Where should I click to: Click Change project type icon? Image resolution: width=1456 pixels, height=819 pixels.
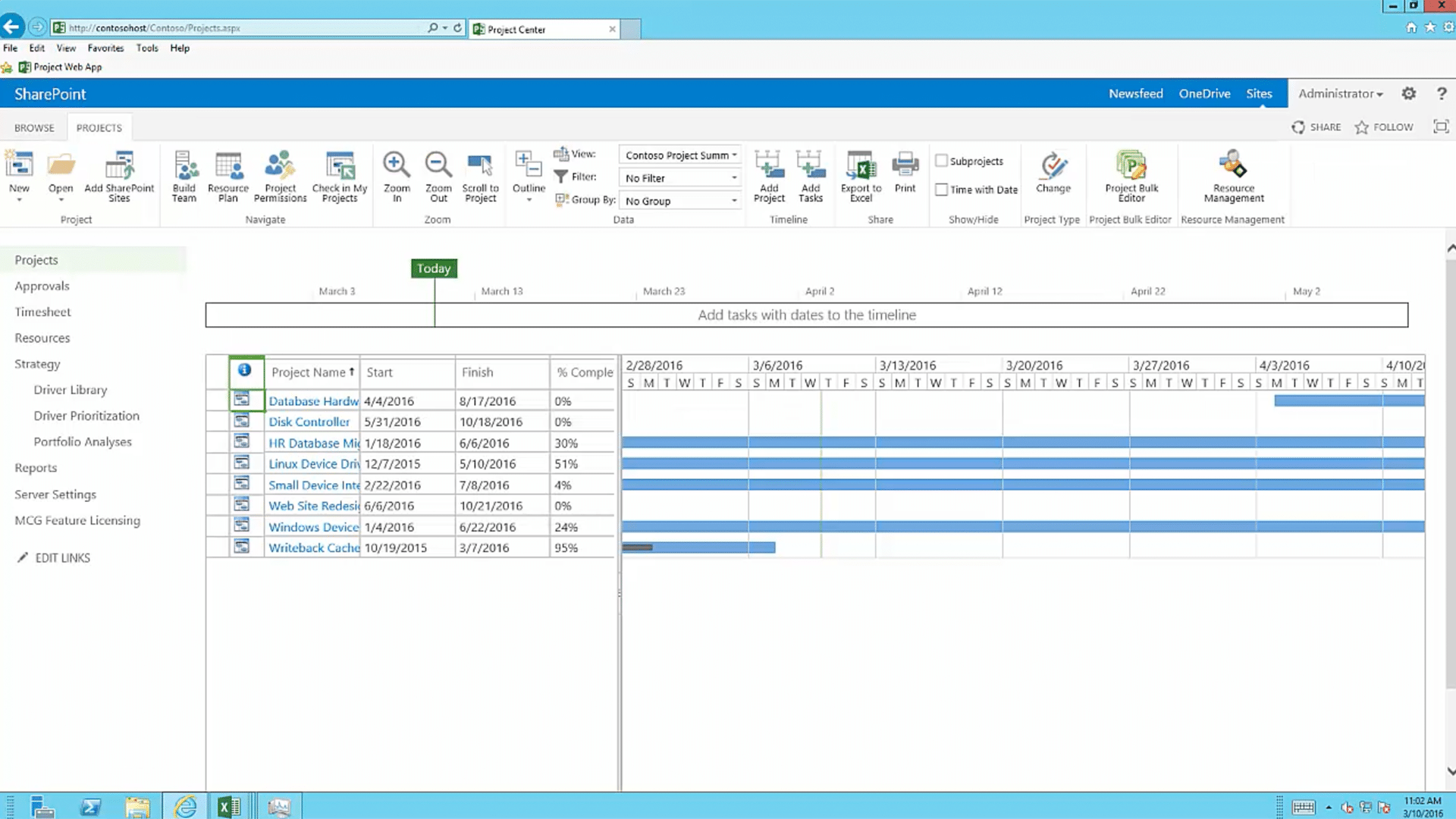(1053, 165)
